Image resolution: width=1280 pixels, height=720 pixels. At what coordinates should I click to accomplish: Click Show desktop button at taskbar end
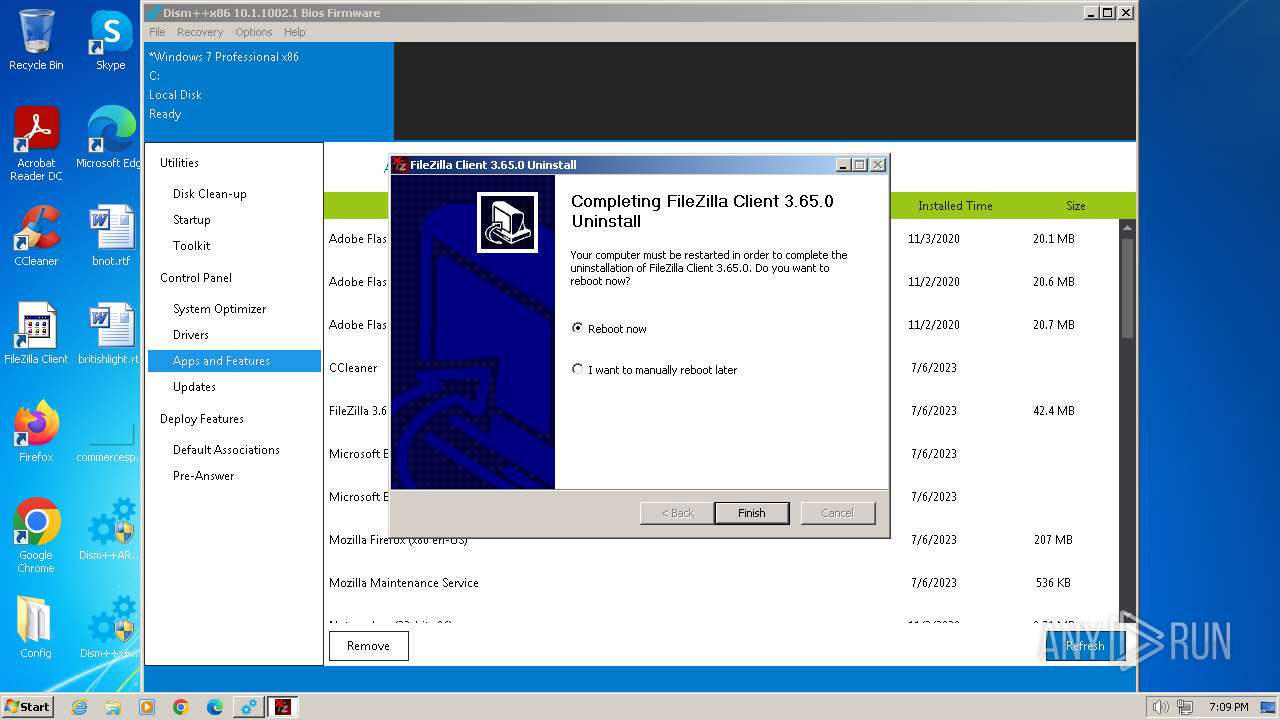(x=1268, y=707)
